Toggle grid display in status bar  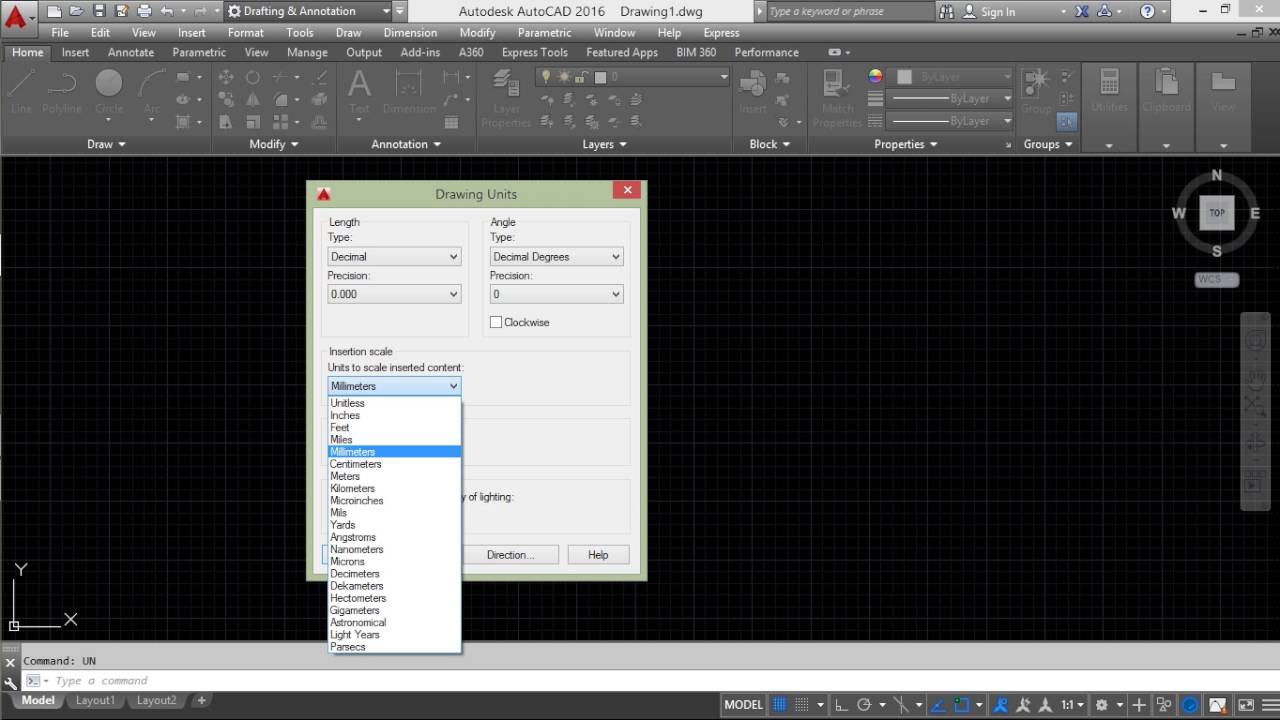(780, 704)
